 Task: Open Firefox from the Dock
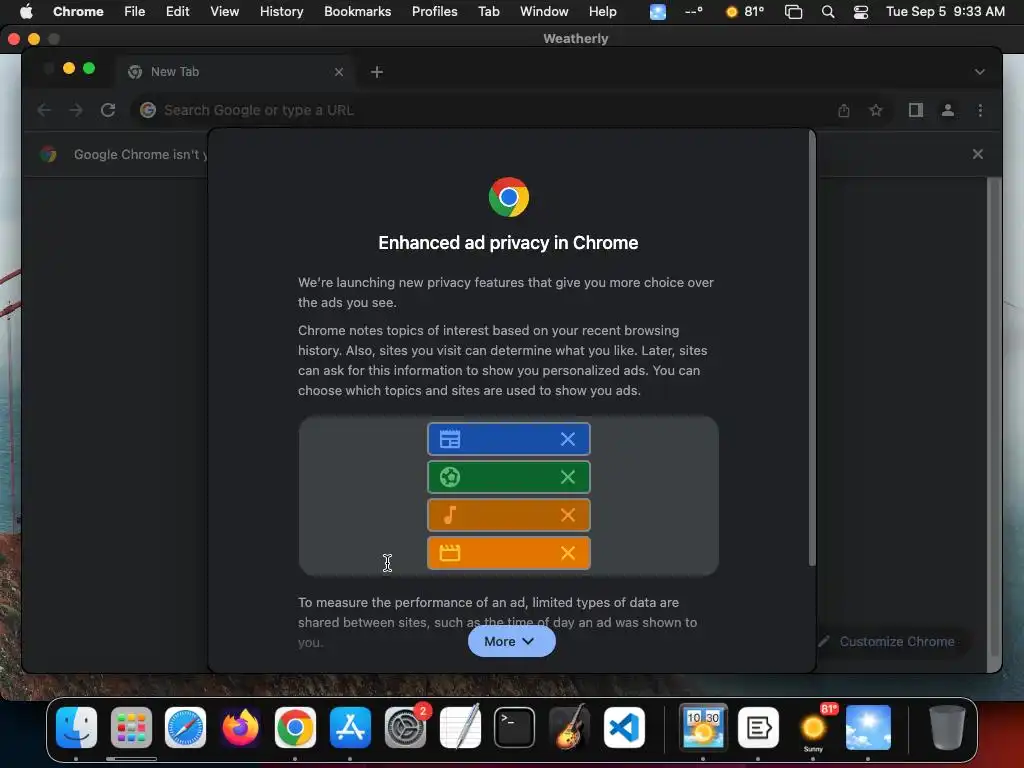(x=240, y=728)
